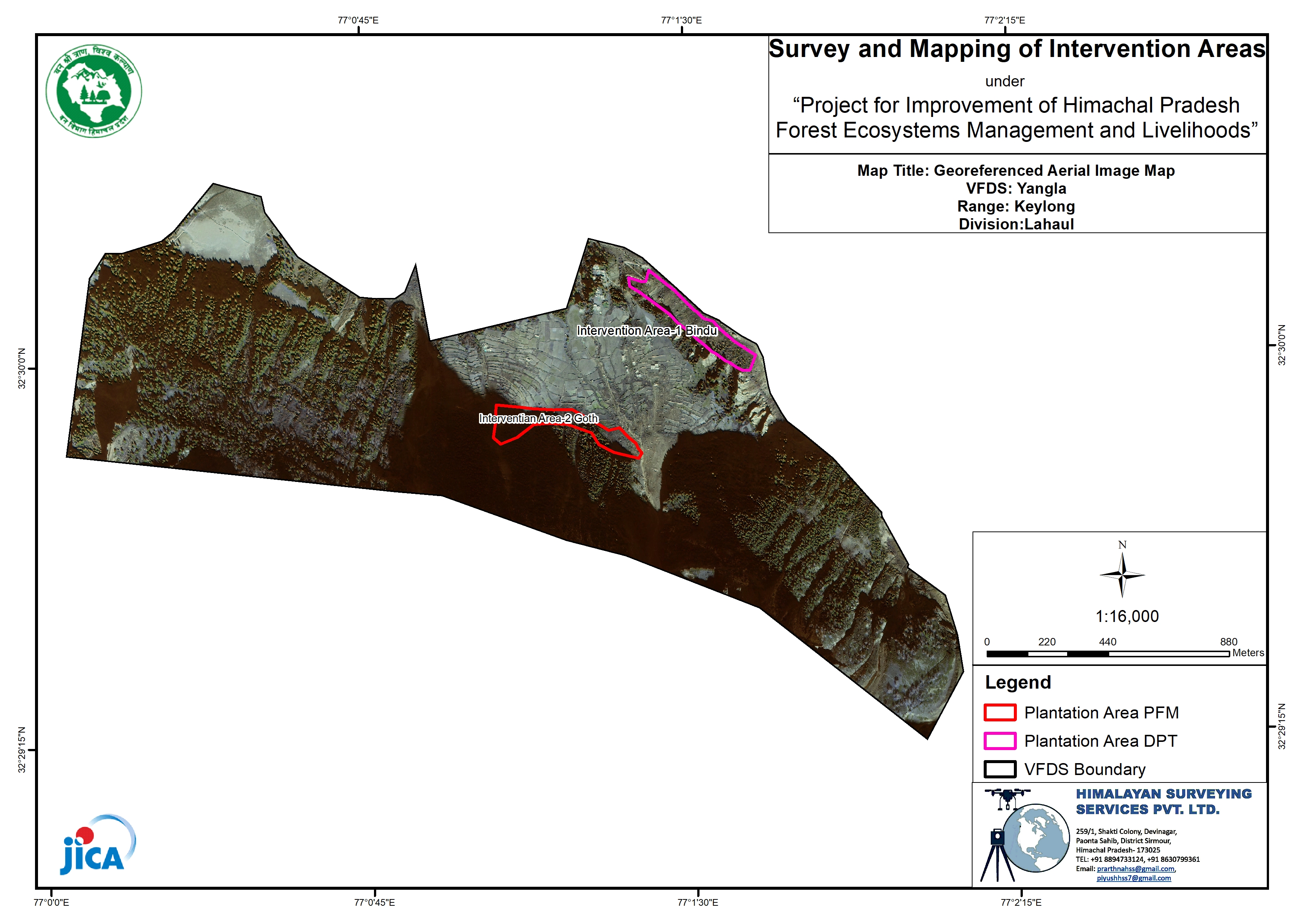The image size is (1307, 924).
Task: Click 'HIMALAYAN SURVEYING SERVICES PVT. LTD.' heading
Action: (x=1163, y=801)
